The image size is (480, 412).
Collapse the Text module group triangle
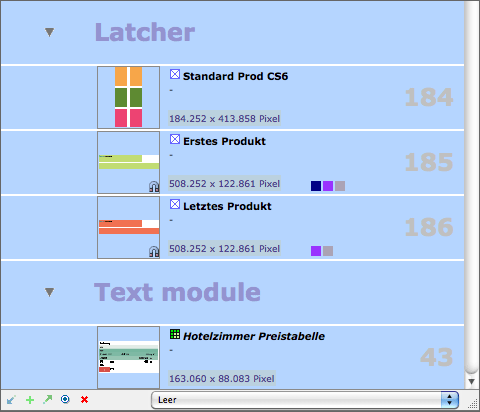[x=49, y=292]
